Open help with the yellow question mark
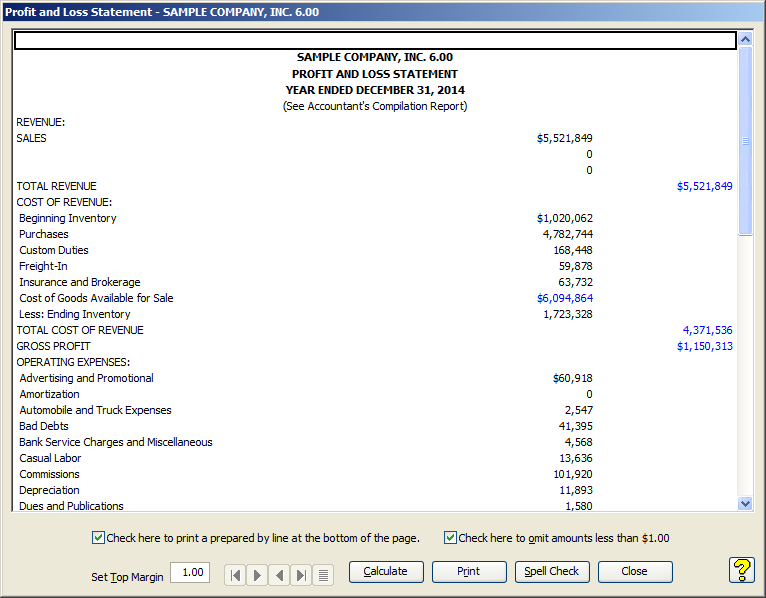The height and width of the screenshot is (598, 766). click(x=741, y=570)
